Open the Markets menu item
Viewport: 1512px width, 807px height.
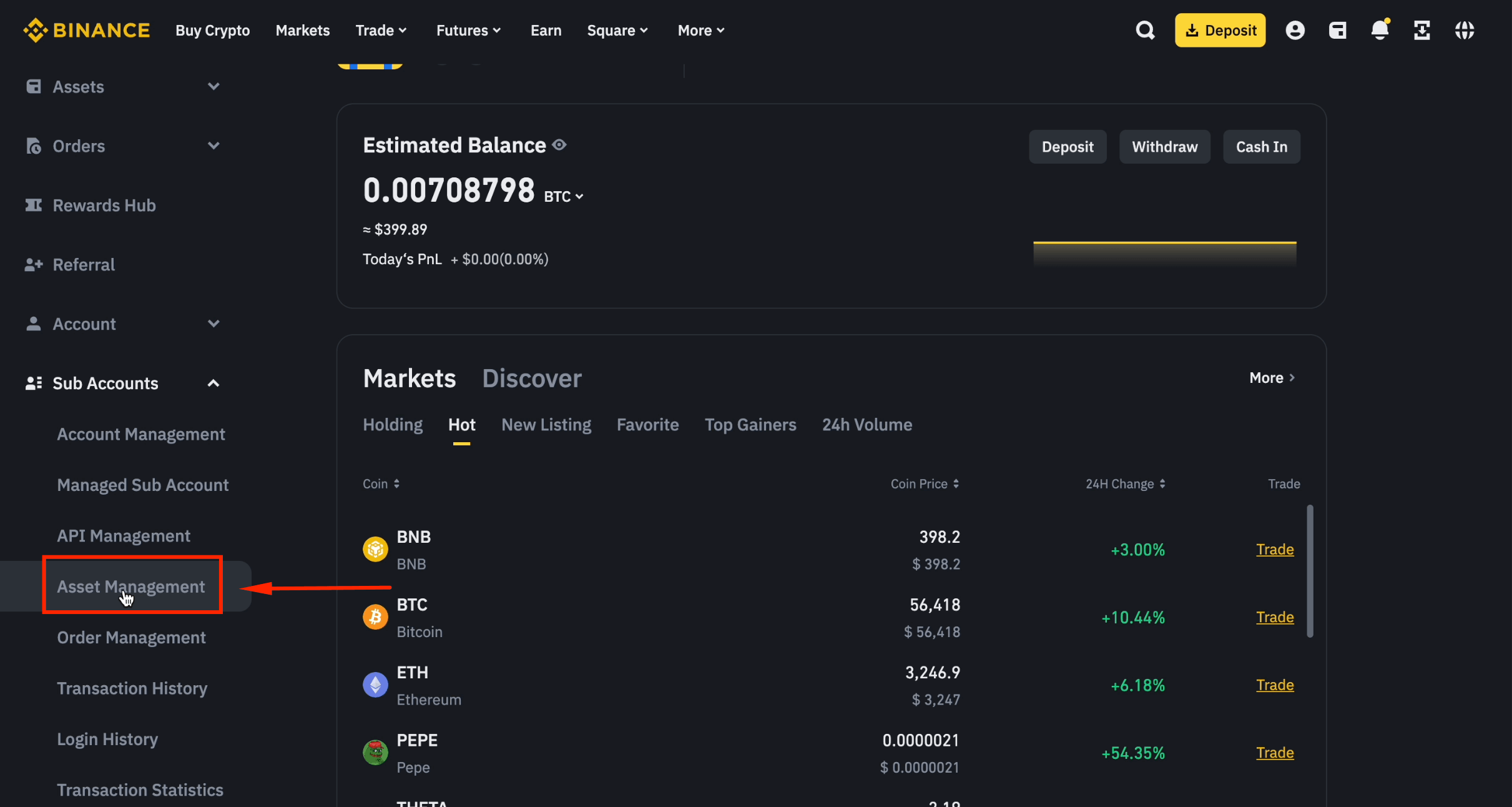(302, 29)
